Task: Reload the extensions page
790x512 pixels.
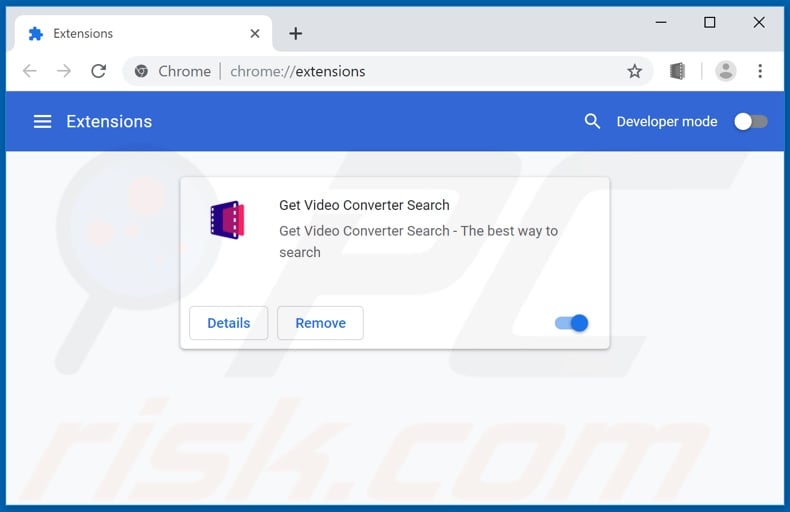Action: click(99, 71)
